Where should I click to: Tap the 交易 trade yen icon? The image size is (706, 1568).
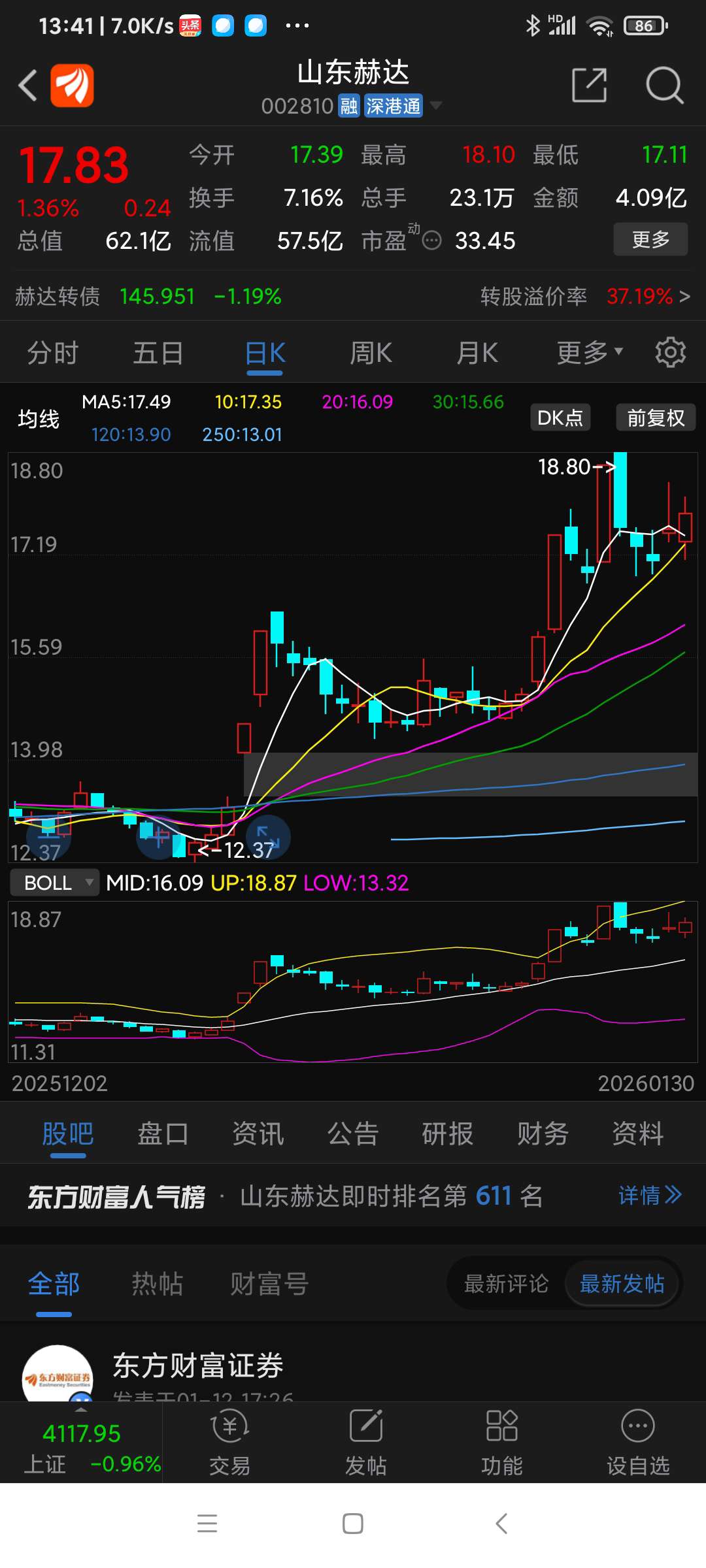coord(229,1426)
